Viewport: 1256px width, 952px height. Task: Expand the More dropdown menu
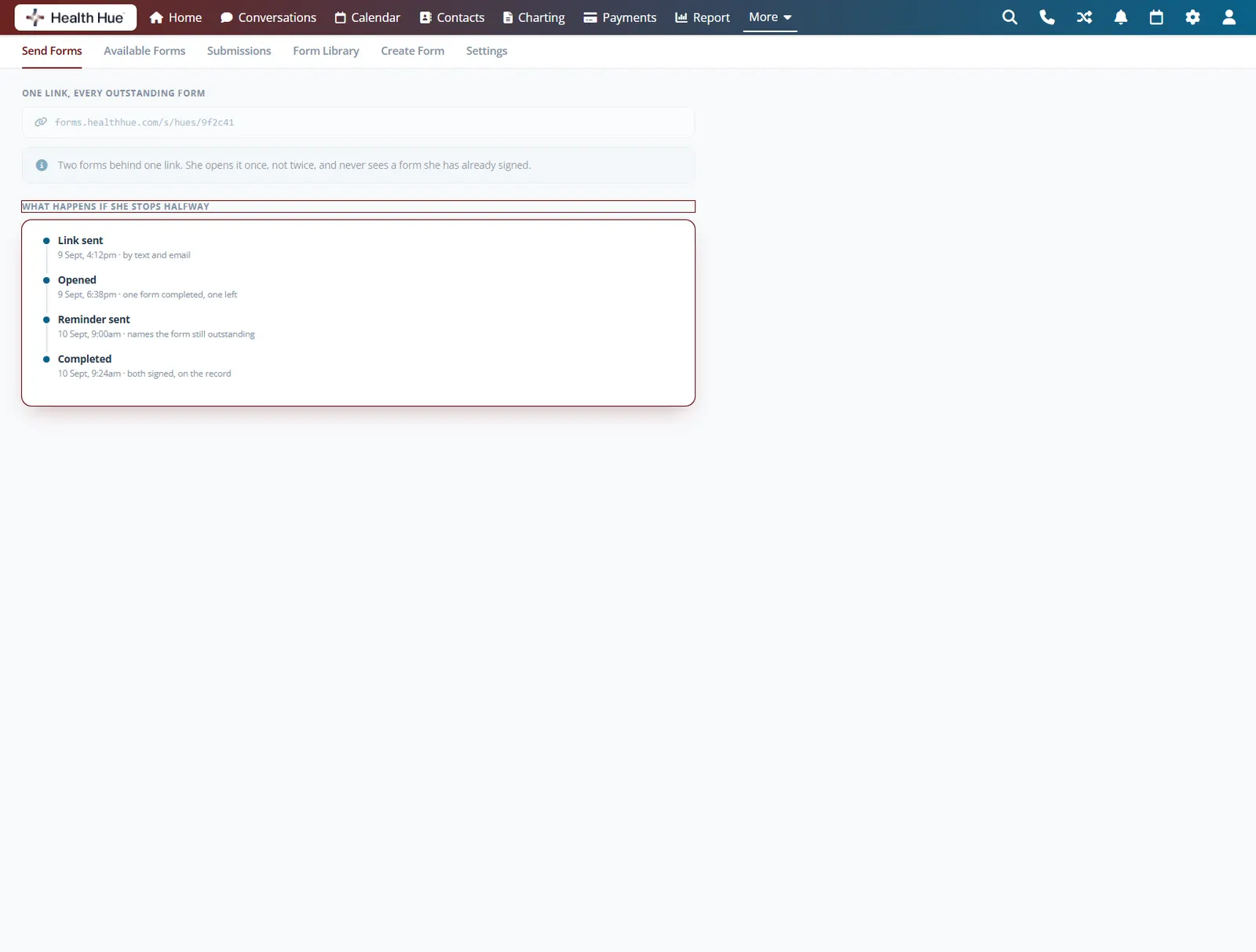[770, 17]
